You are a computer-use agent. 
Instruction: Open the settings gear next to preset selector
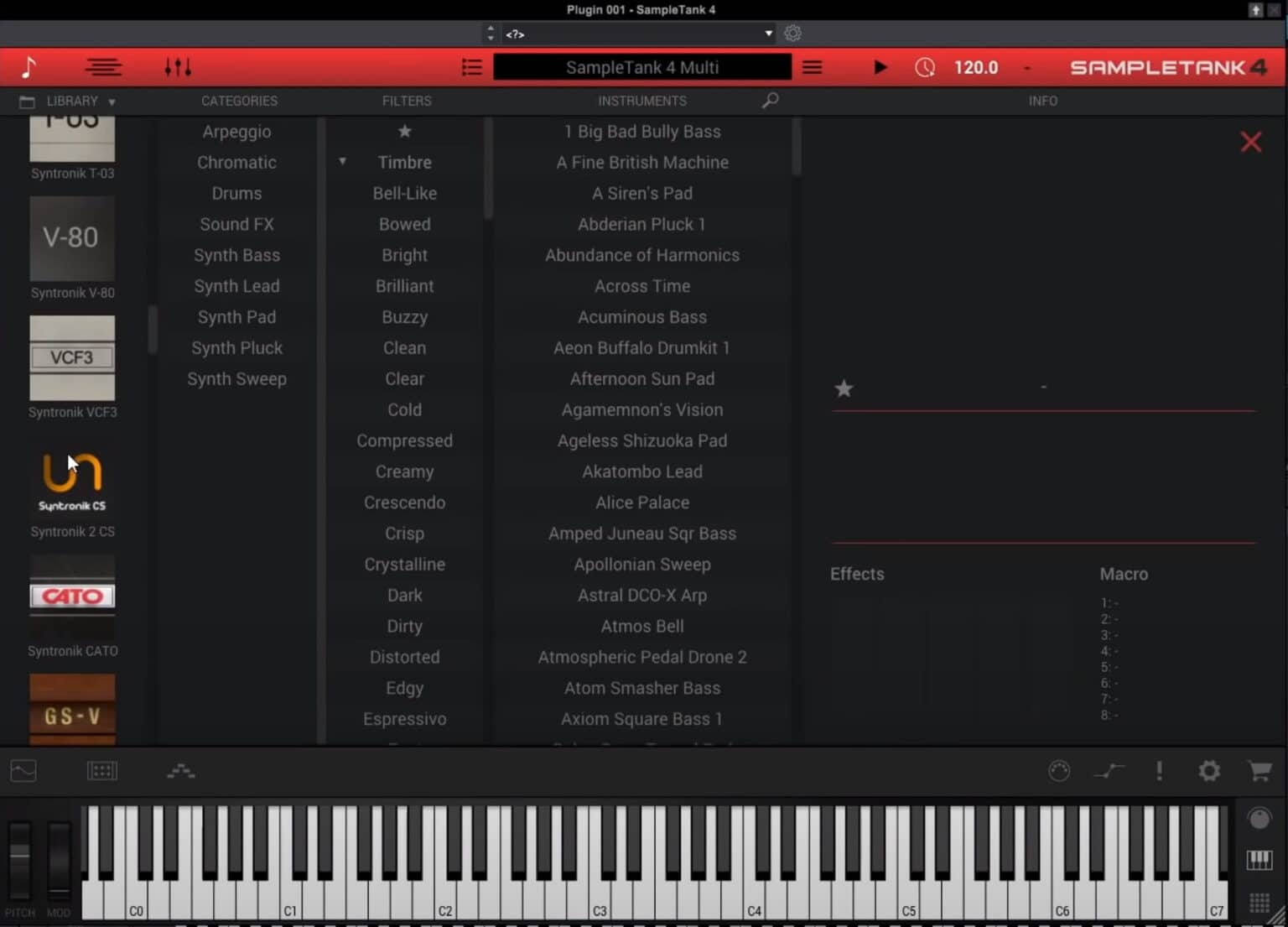click(x=792, y=34)
